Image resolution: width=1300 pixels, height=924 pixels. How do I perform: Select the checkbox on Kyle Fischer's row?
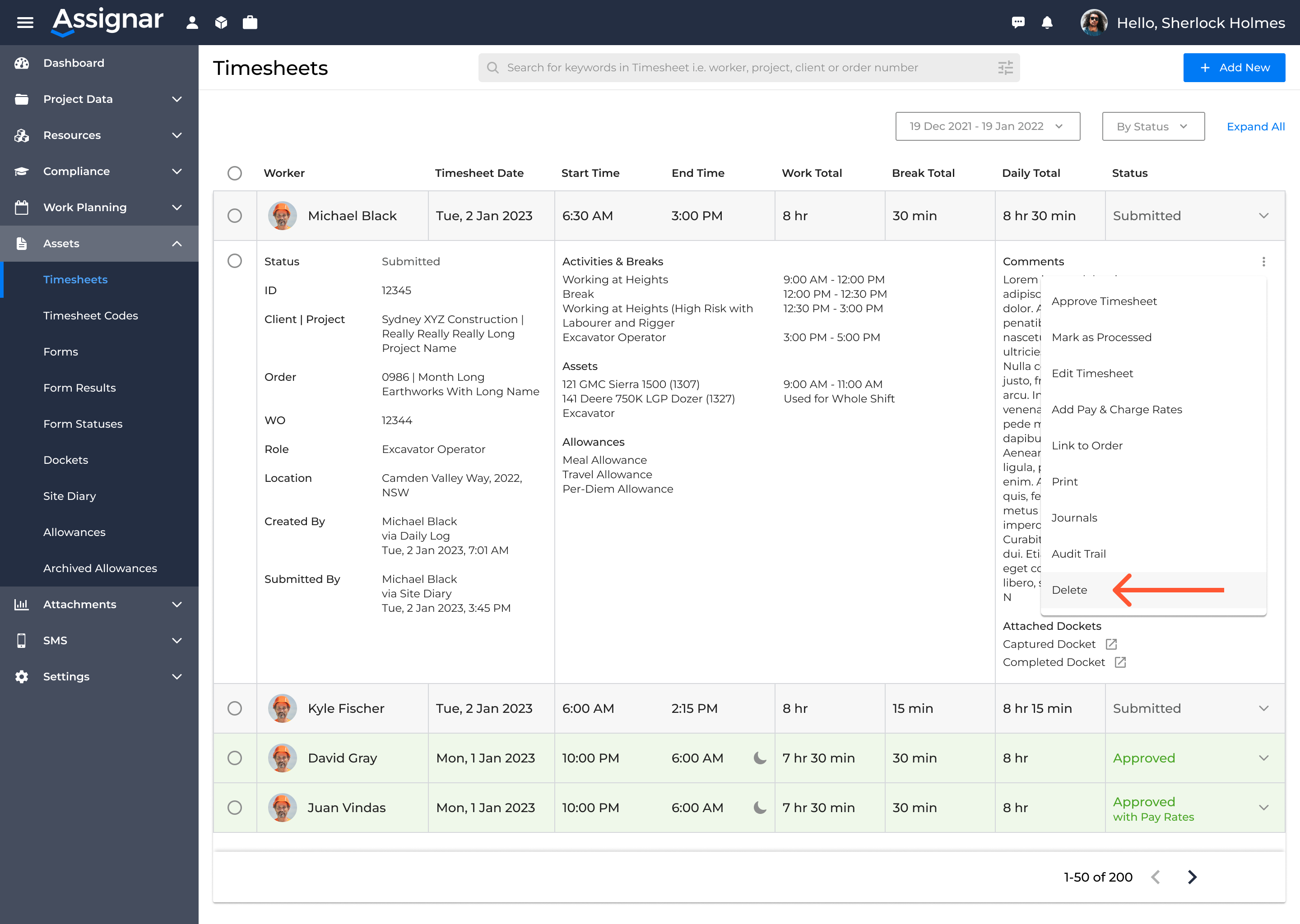(235, 708)
